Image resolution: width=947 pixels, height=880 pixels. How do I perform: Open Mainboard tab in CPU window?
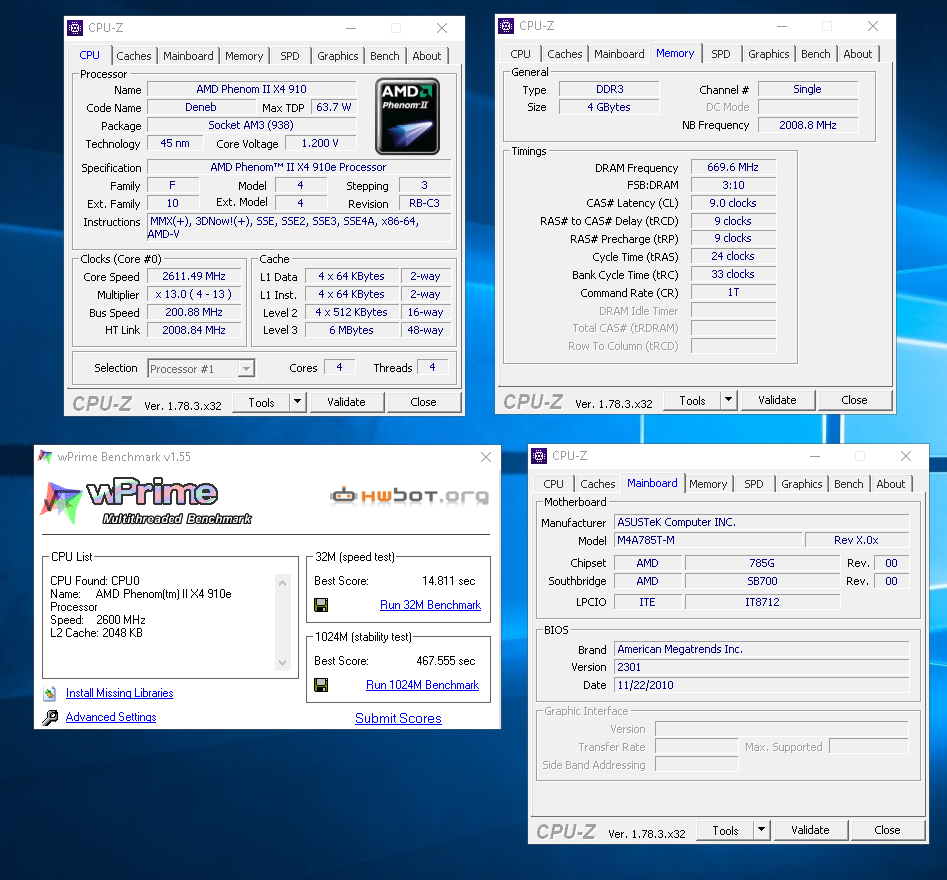188,56
